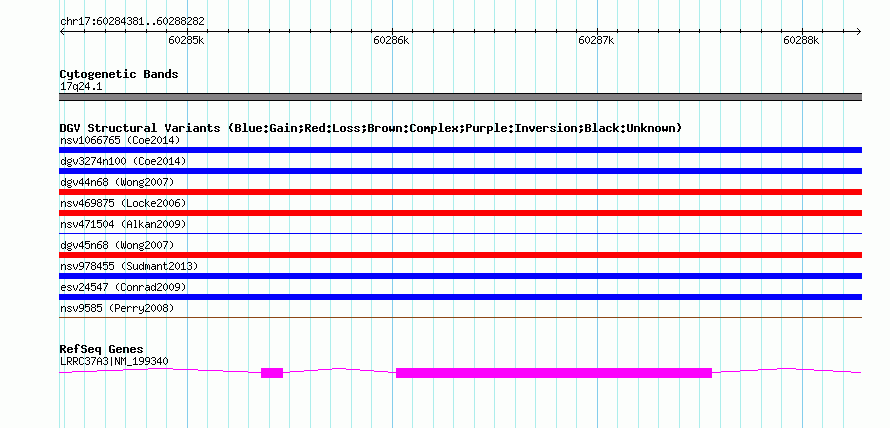The height and width of the screenshot is (428, 890).
Task: Click the right arrowhead of the ruler
Action: [859, 31]
